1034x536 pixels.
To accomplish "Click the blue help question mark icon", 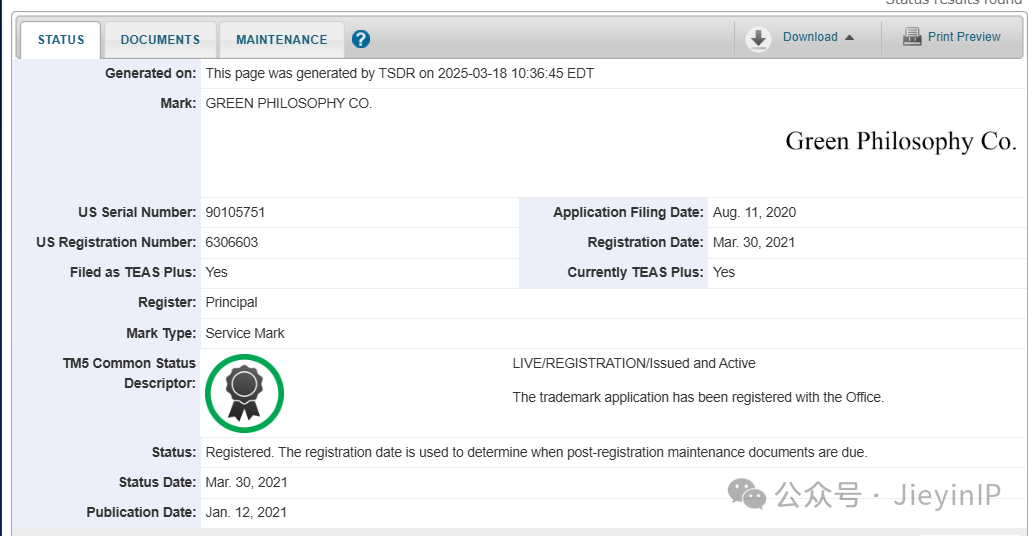I will pyautogui.click(x=361, y=39).
